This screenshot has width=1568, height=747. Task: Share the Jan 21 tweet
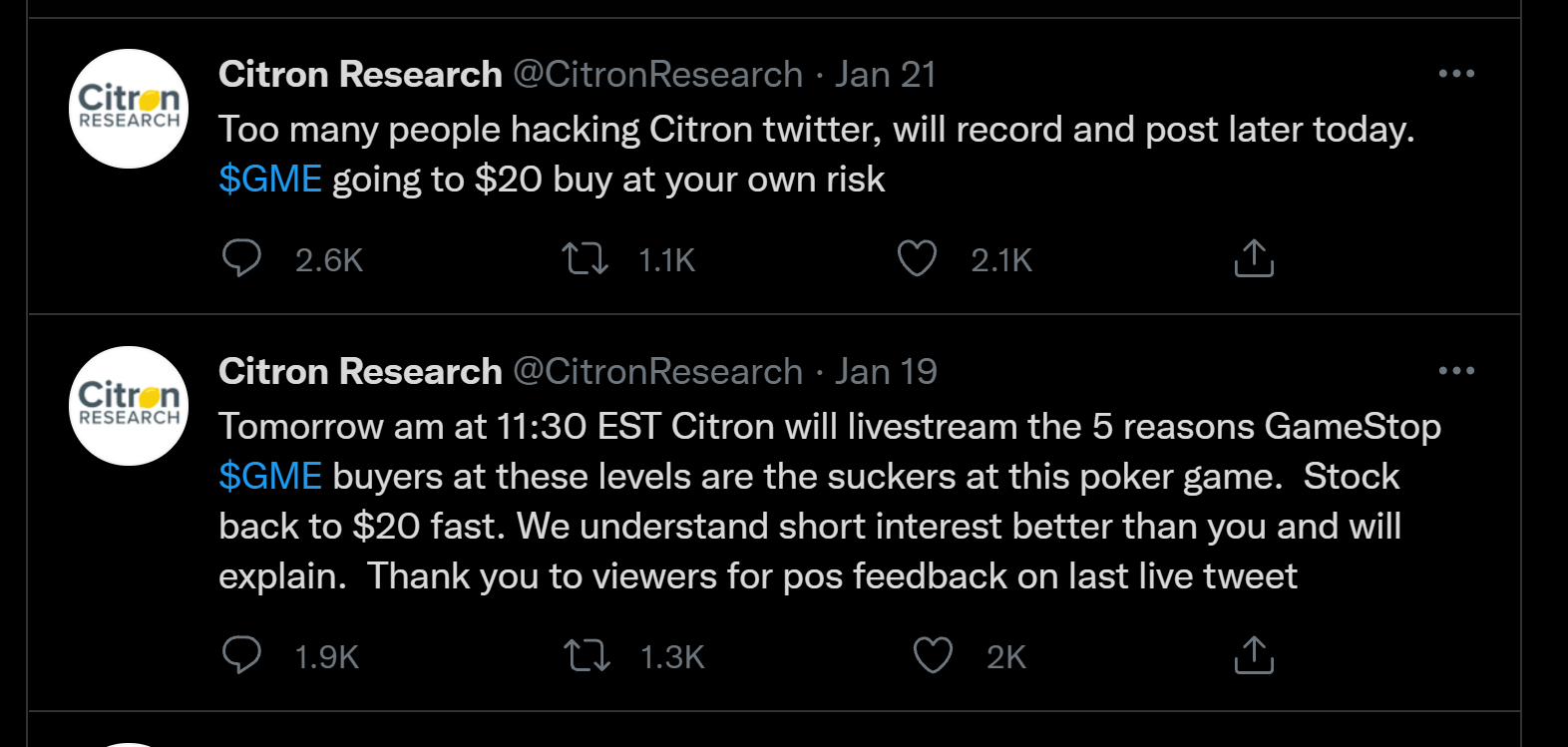(x=1254, y=258)
